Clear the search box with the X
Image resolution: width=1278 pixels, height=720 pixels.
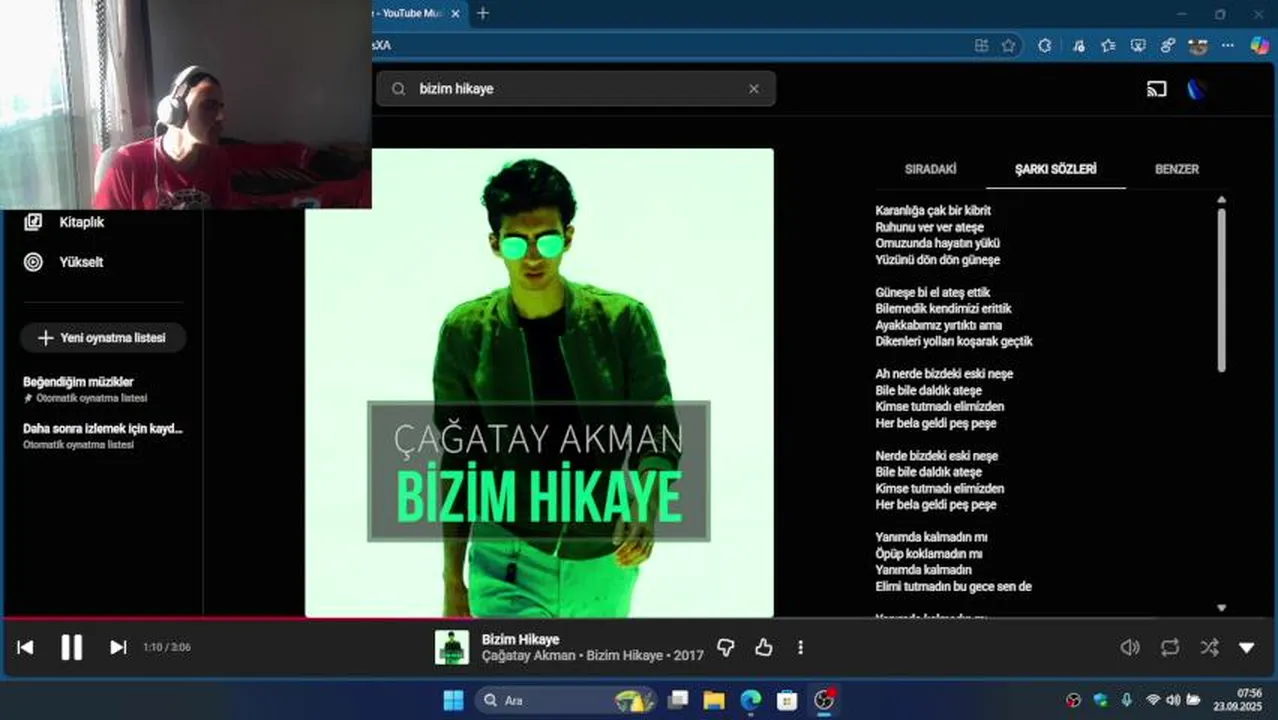[754, 88]
